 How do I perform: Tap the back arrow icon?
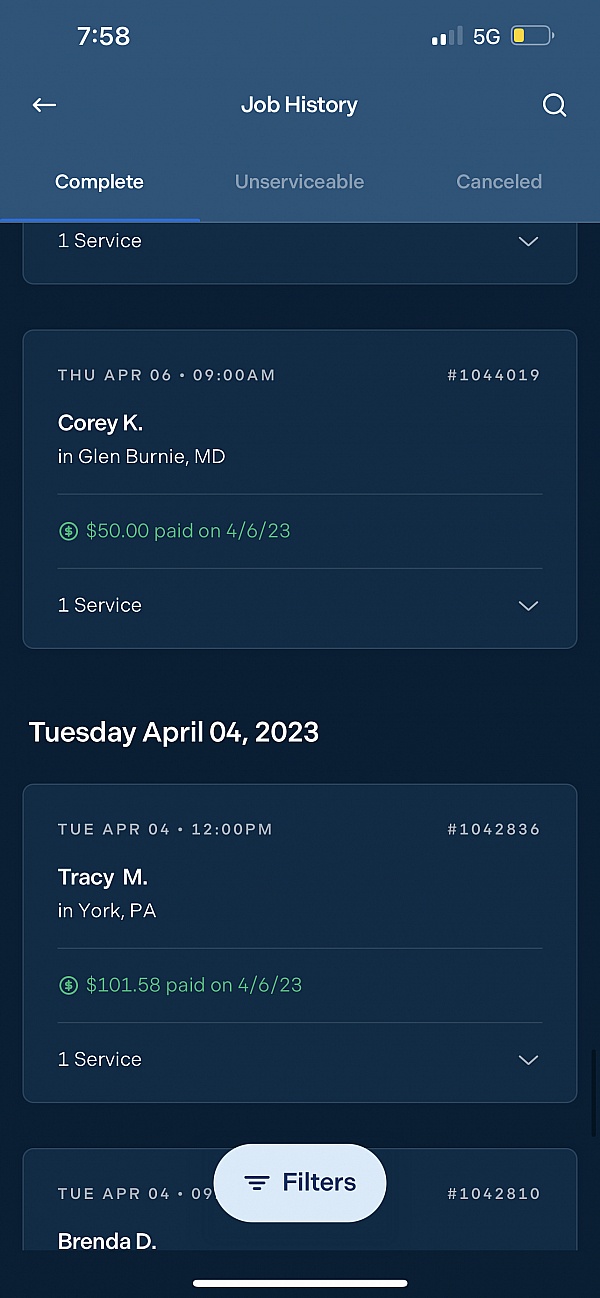point(44,105)
